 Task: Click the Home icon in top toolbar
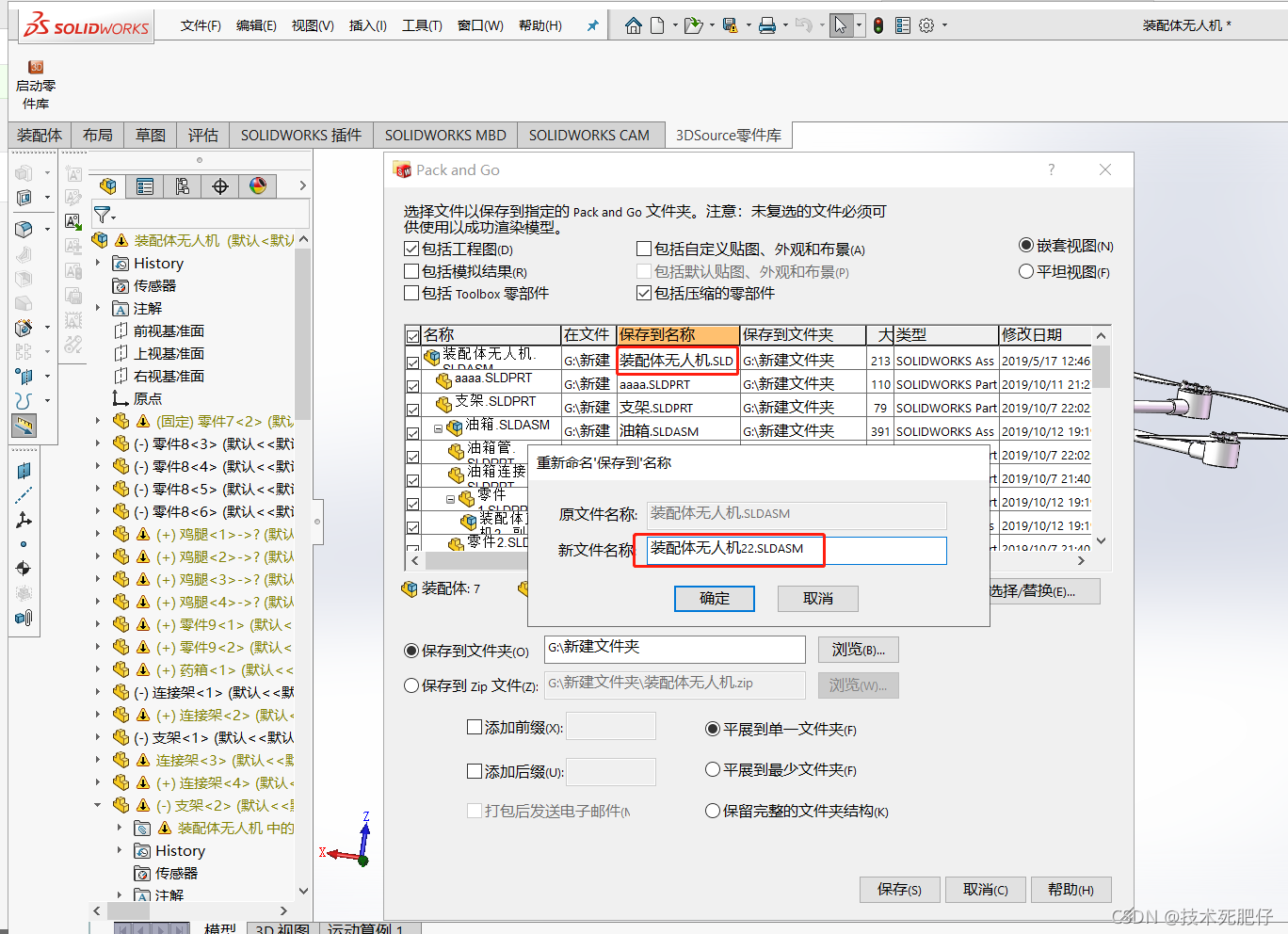(x=634, y=25)
